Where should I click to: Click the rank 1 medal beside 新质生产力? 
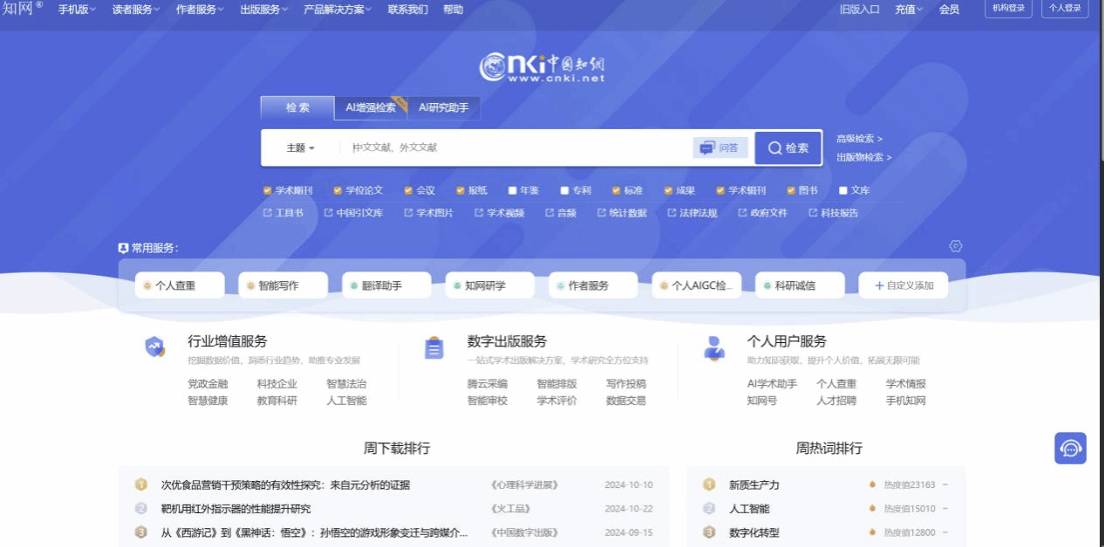[709, 485]
